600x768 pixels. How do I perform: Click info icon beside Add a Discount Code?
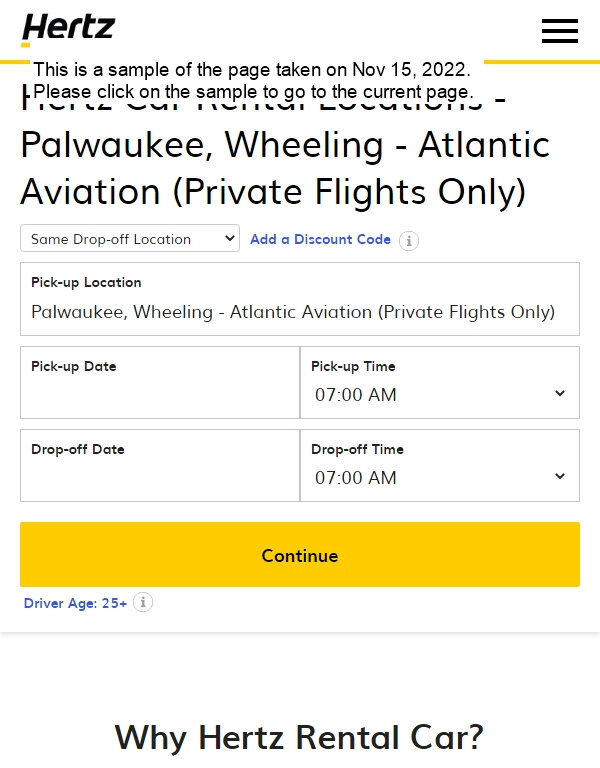click(408, 240)
